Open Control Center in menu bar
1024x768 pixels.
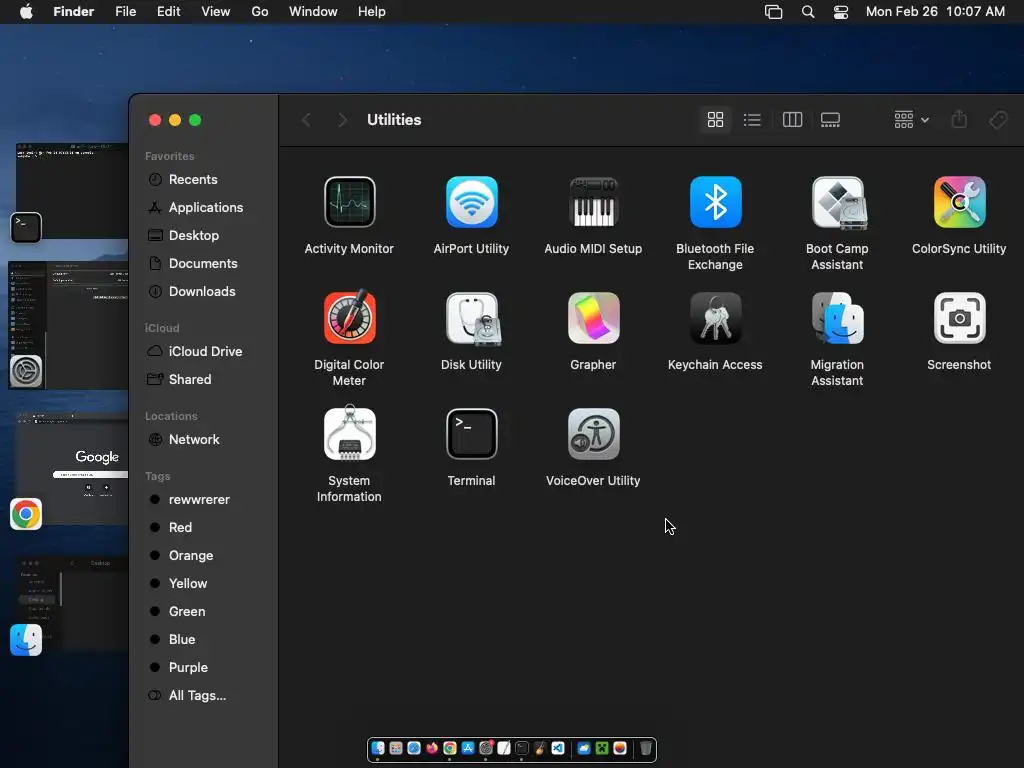tap(840, 12)
